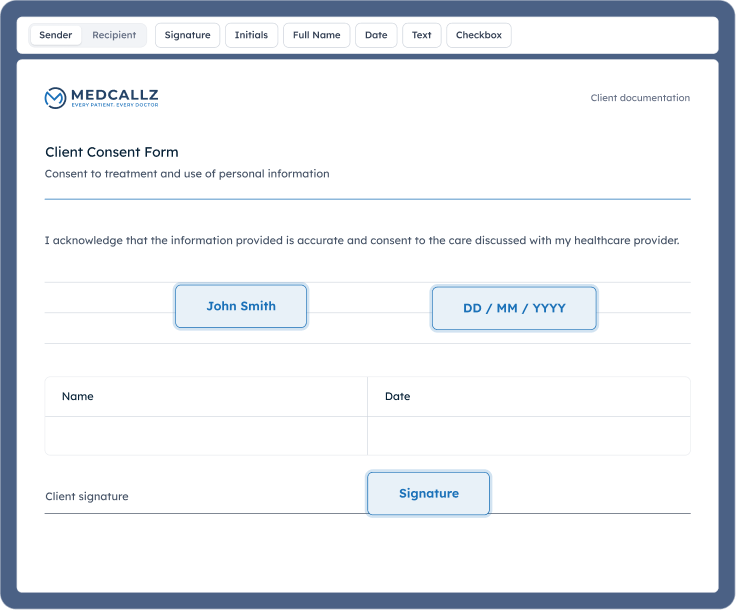
Task: Click 'Consent to treatment and use of personal information'
Action: (187, 174)
